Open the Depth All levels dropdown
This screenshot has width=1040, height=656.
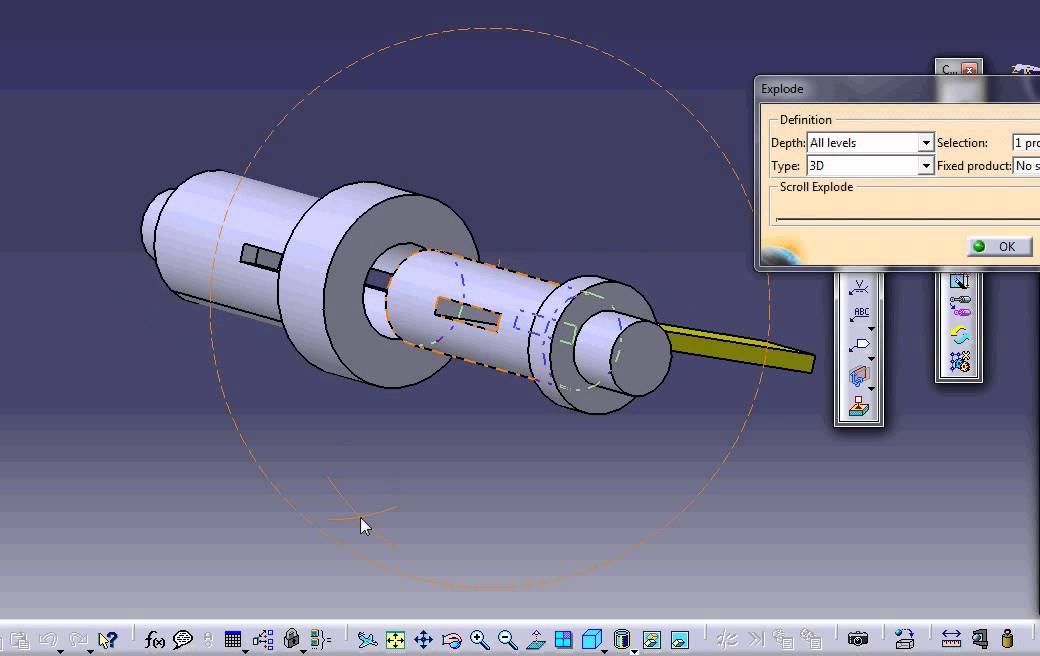click(870, 143)
